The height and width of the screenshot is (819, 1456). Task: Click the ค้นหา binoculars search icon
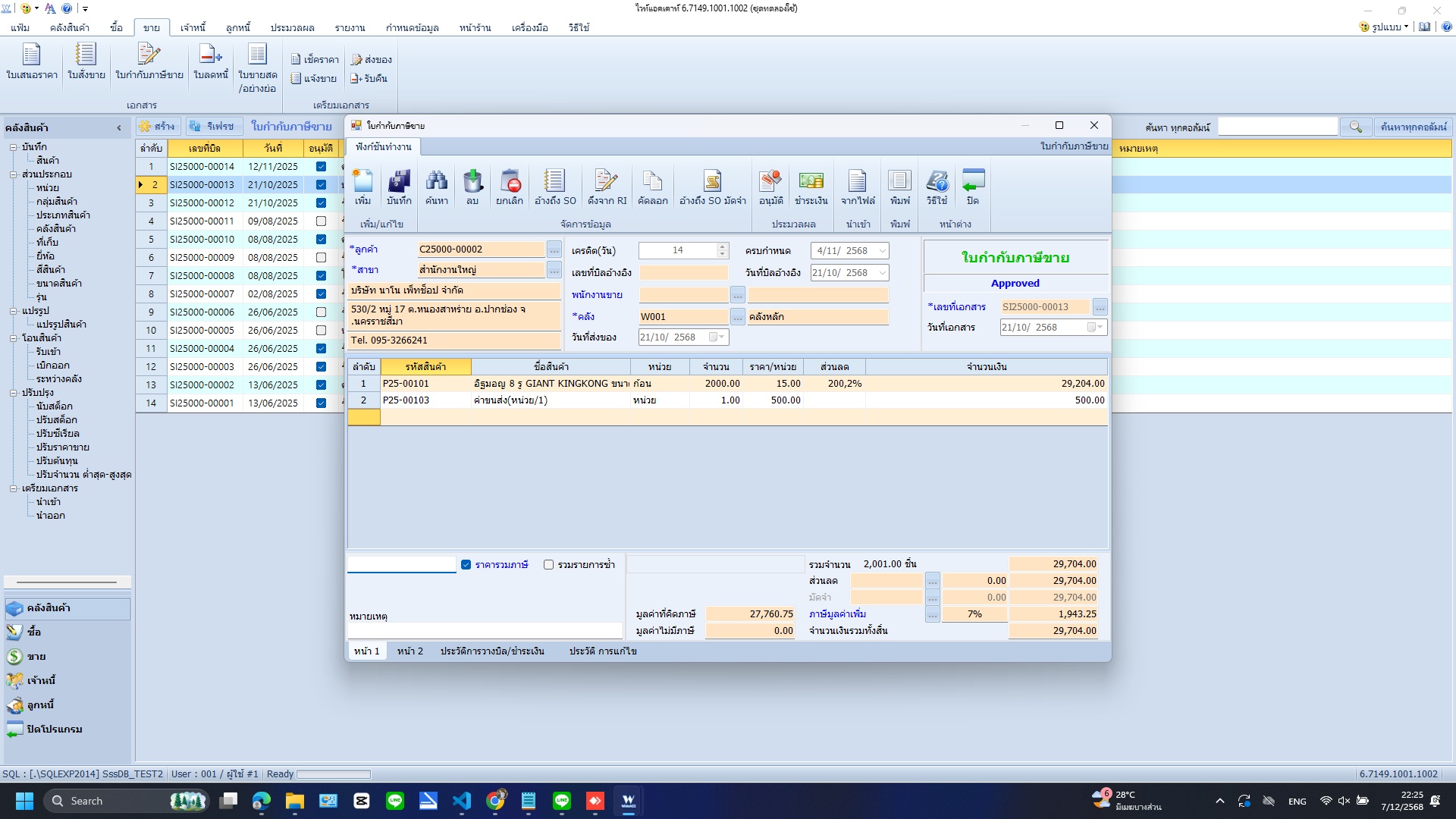click(436, 187)
